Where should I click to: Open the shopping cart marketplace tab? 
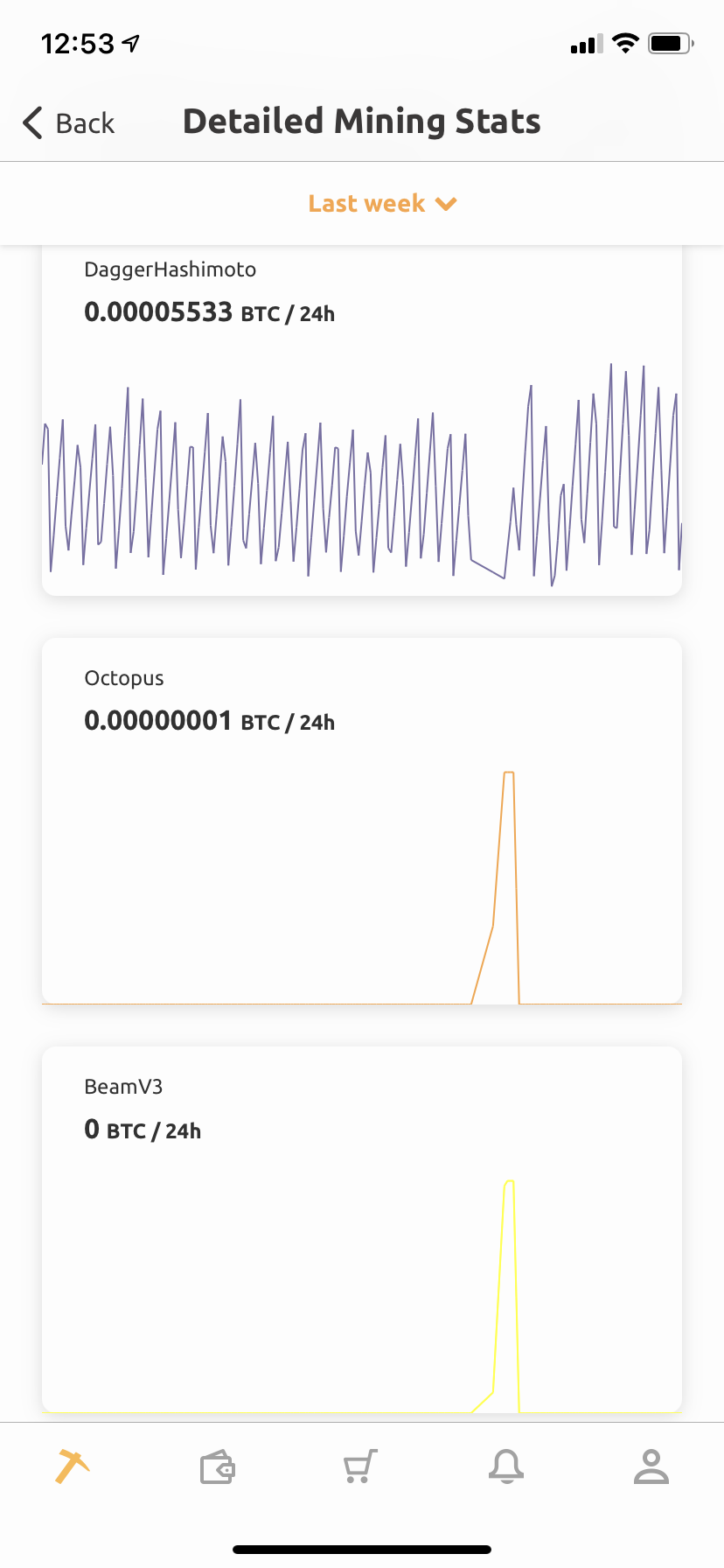tap(360, 1466)
